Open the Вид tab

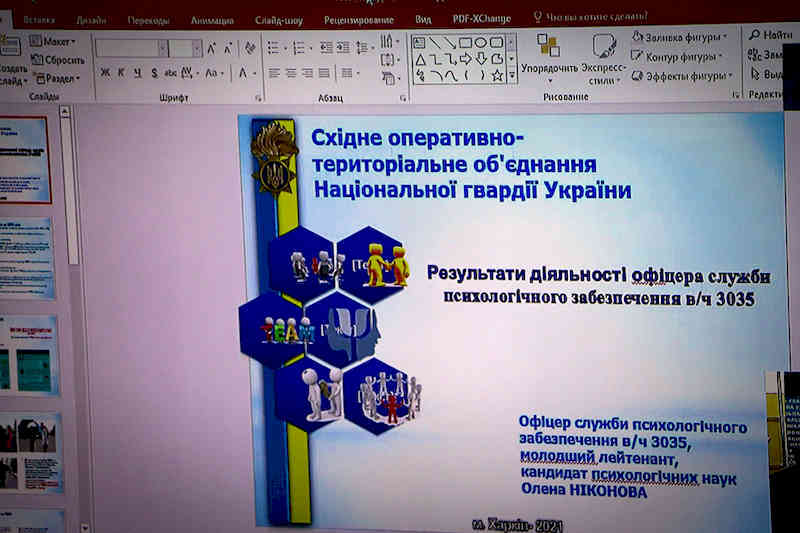(x=423, y=19)
